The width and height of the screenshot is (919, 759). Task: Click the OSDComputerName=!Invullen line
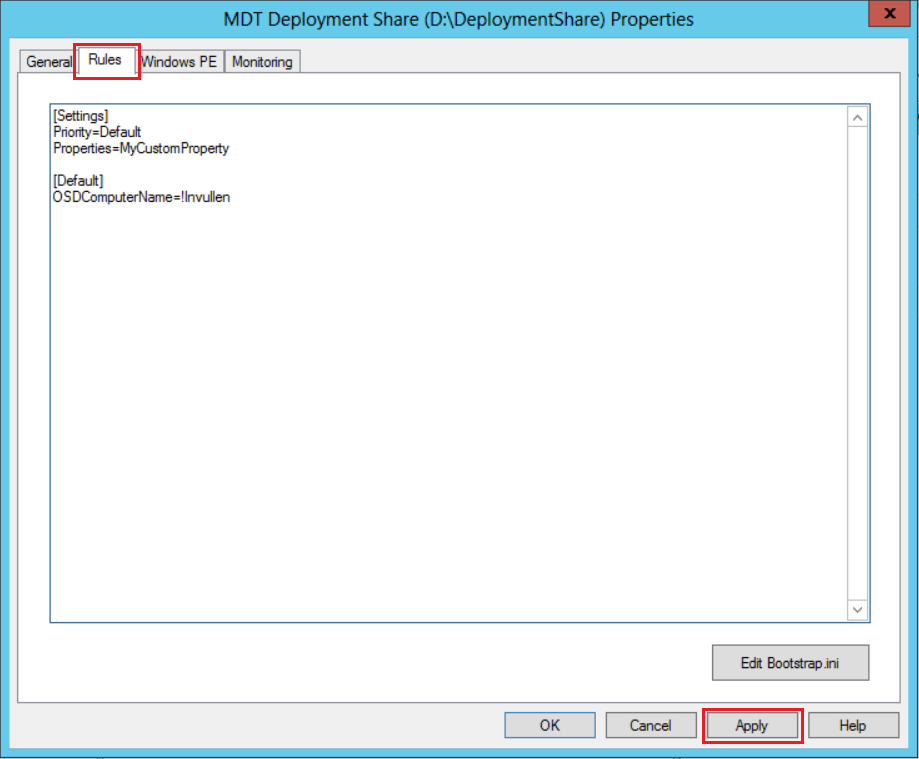pyautogui.click(x=141, y=197)
